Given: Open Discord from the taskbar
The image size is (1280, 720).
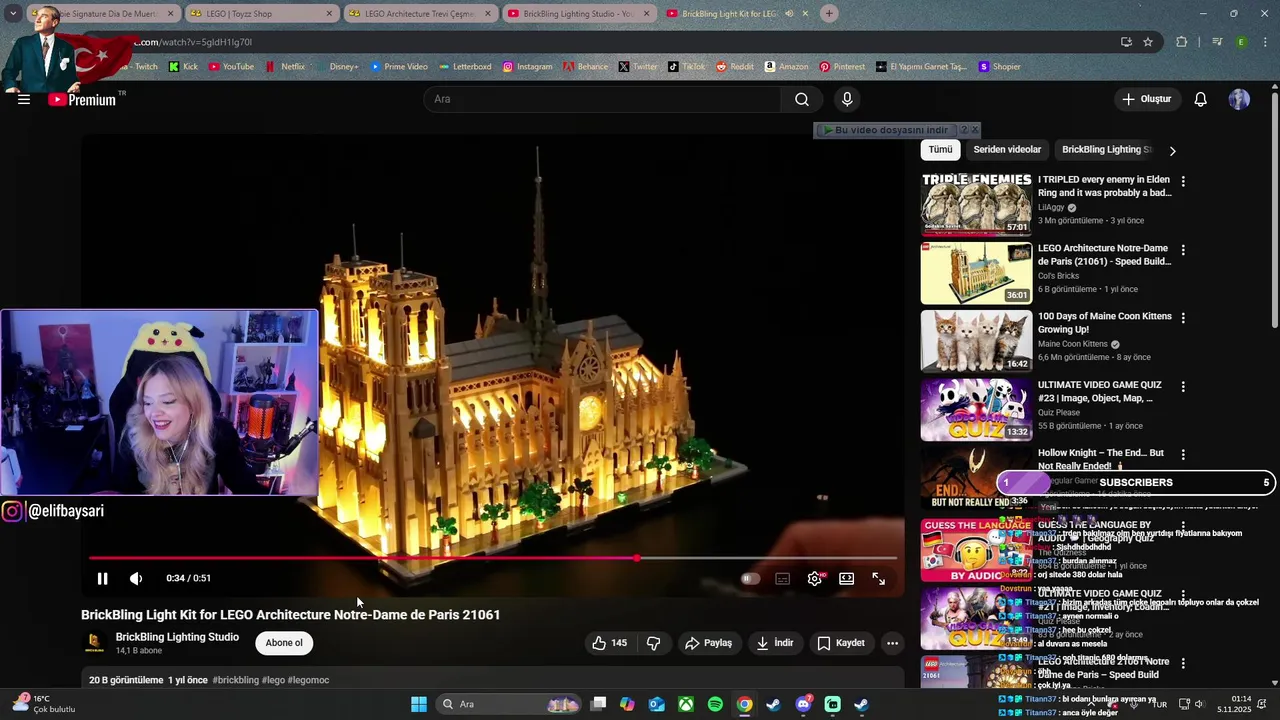Looking at the screenshot, I should pos(803,704).
